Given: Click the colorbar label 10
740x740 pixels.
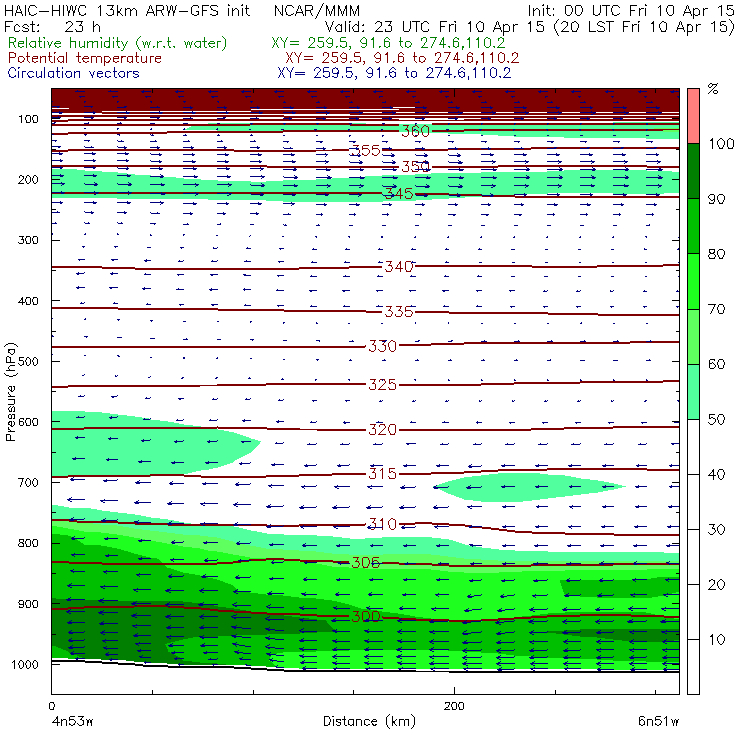Looking at the screenshot, I should pos(716,640).
